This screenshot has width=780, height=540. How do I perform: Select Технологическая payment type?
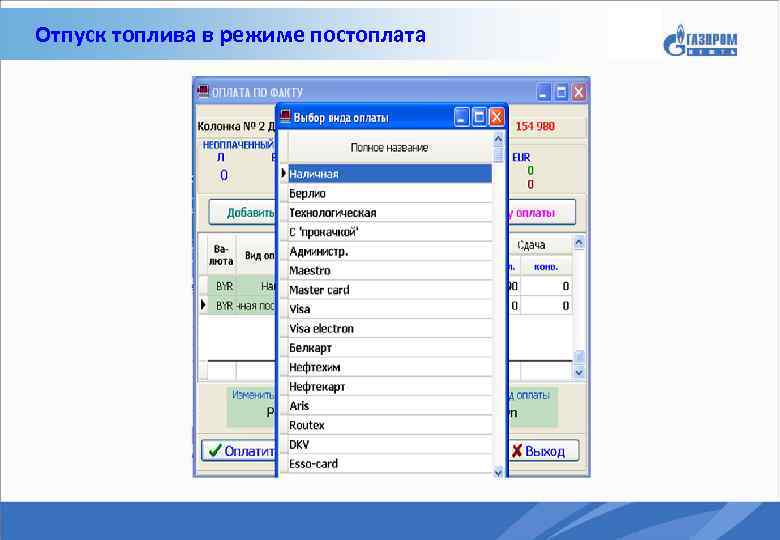(x=390, y=213)
